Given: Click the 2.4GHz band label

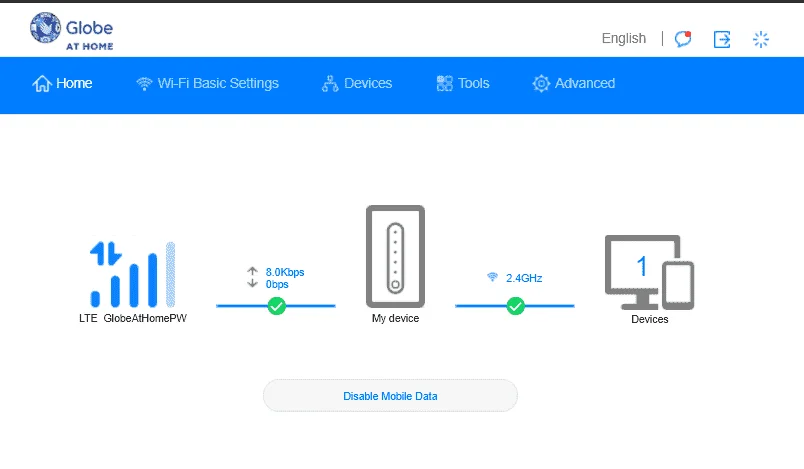Looking at the screenshot, I should point(524,278).
